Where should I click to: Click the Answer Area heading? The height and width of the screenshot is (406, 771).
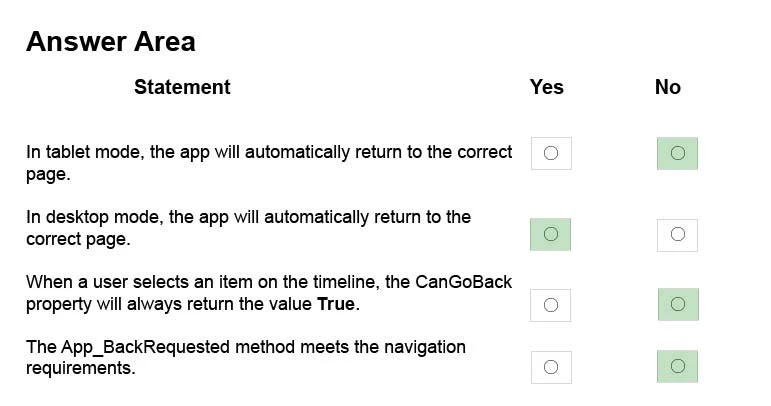110,42
